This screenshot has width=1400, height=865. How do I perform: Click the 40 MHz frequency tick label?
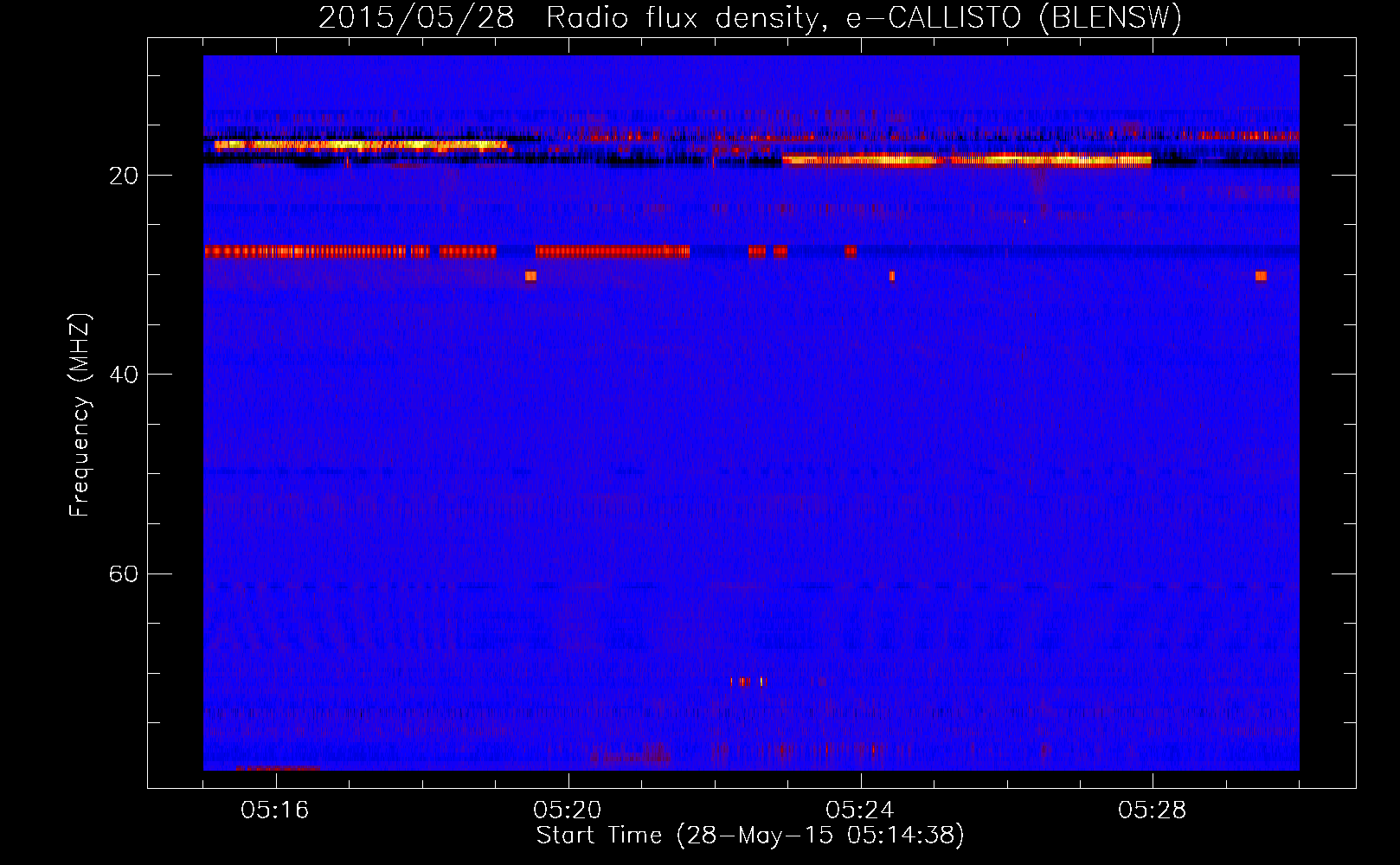[123, 375]
